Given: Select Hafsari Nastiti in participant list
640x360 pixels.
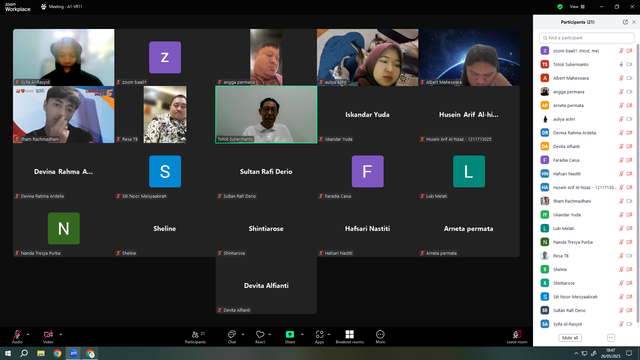Looking at the screenshot, I should [587, 173].
